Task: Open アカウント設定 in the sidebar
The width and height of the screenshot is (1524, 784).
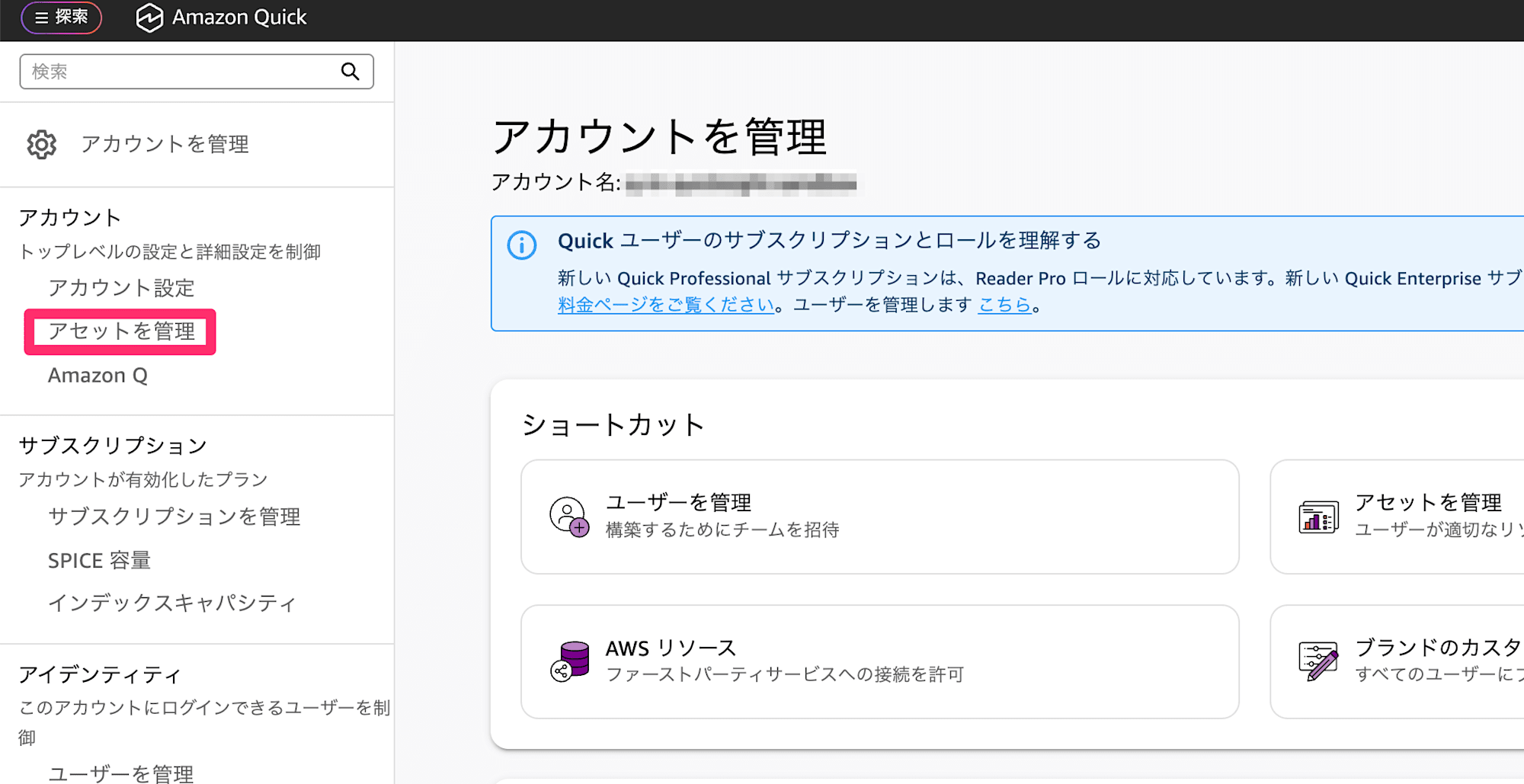Action: (x=121, y=288)
